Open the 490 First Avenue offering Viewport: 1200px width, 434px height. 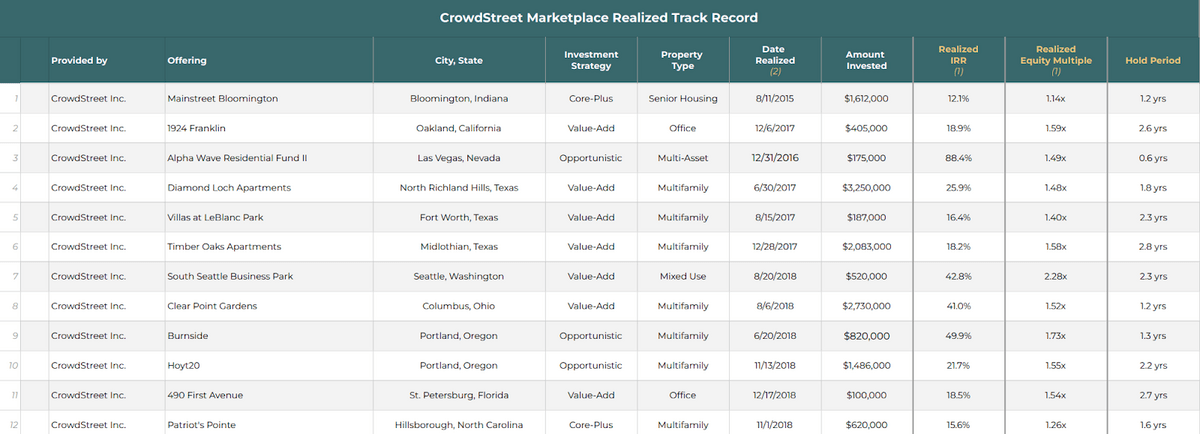[x=207, y=395]
